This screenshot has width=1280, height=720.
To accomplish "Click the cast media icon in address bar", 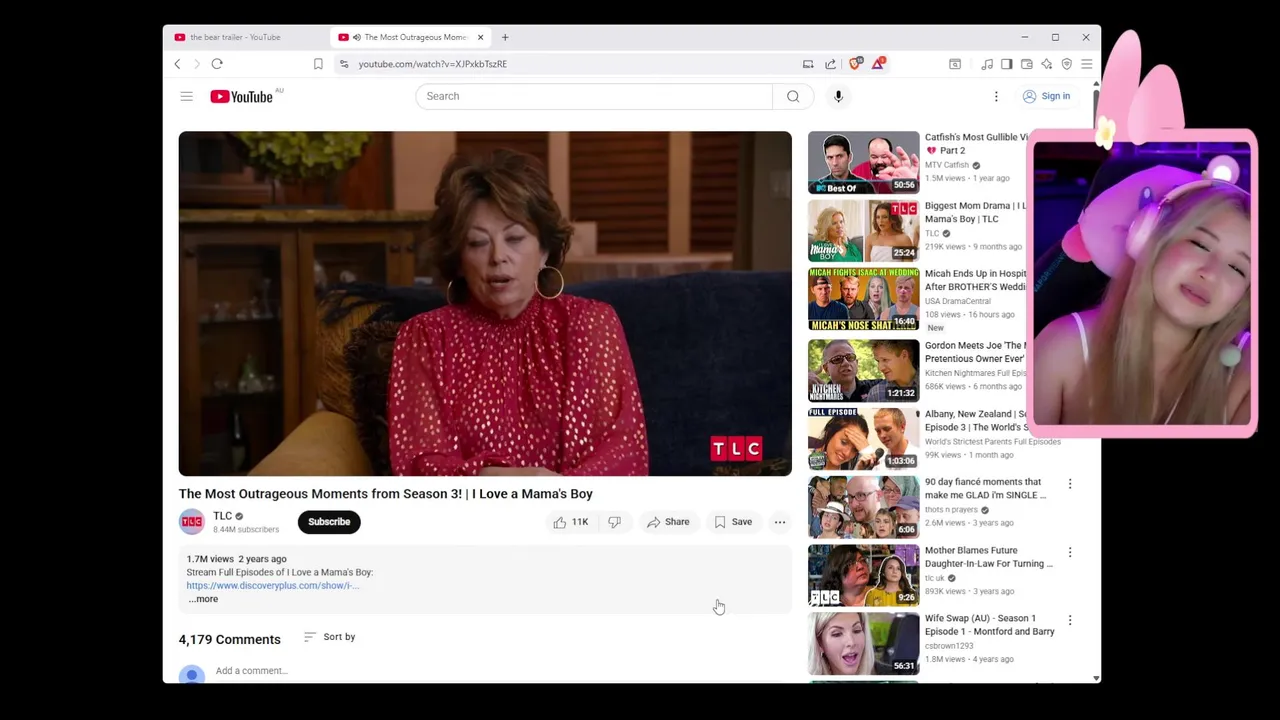I will tap(808, 64).
